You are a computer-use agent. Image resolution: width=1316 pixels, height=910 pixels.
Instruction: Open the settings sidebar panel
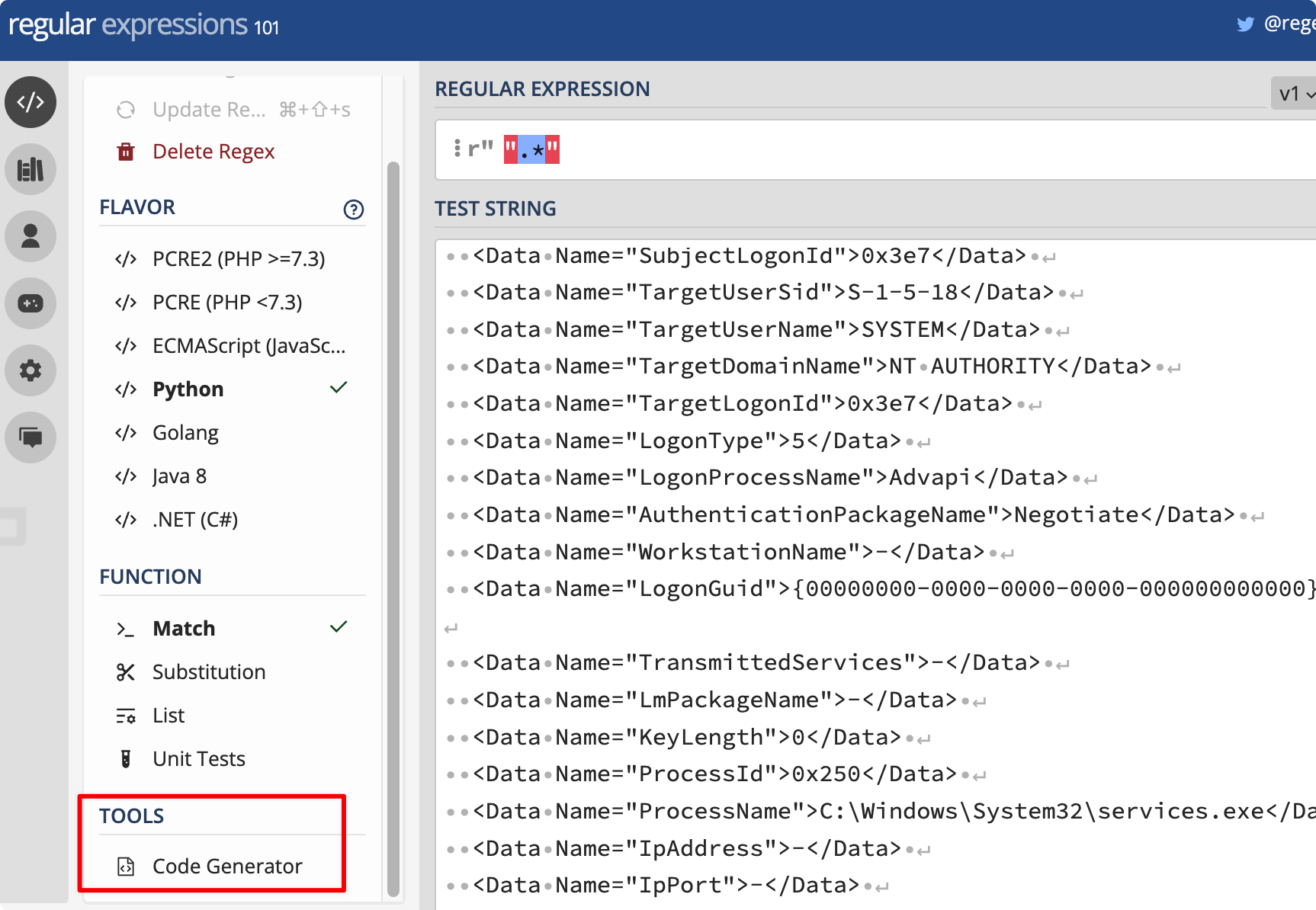pos(30,370)
